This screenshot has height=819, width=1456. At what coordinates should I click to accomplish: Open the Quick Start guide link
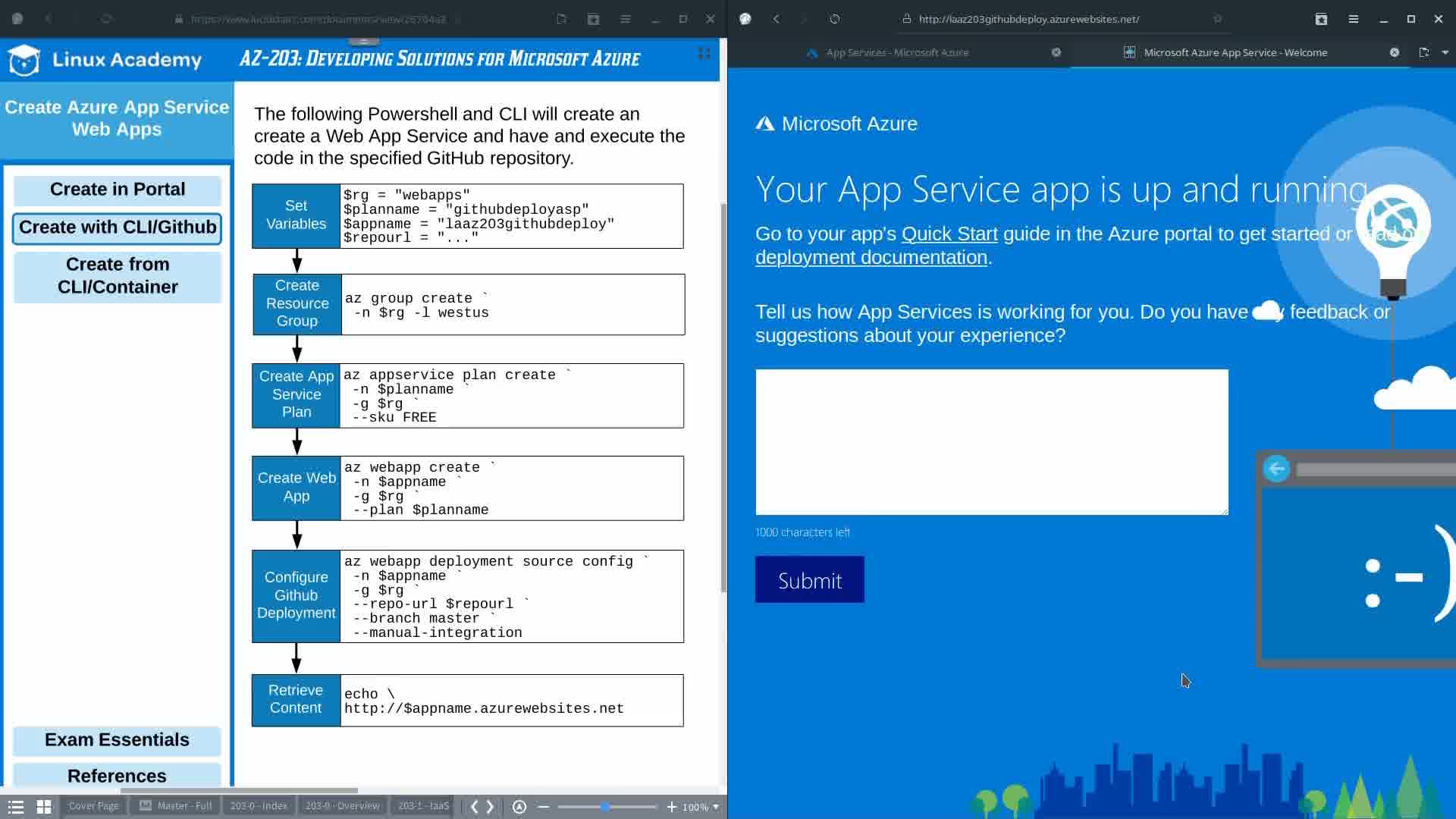pyautogui.click(x=949, y=234)
